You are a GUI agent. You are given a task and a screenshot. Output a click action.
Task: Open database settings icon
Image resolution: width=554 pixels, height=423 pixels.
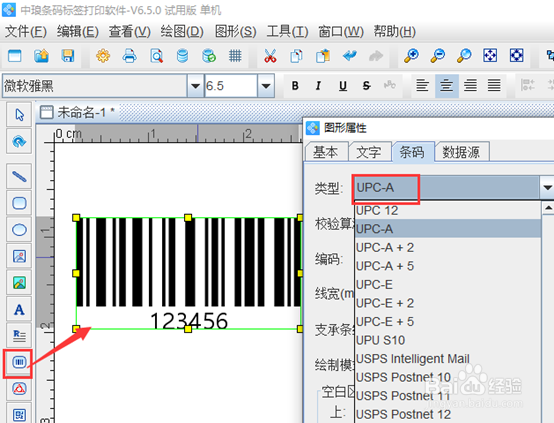point(182,56)
